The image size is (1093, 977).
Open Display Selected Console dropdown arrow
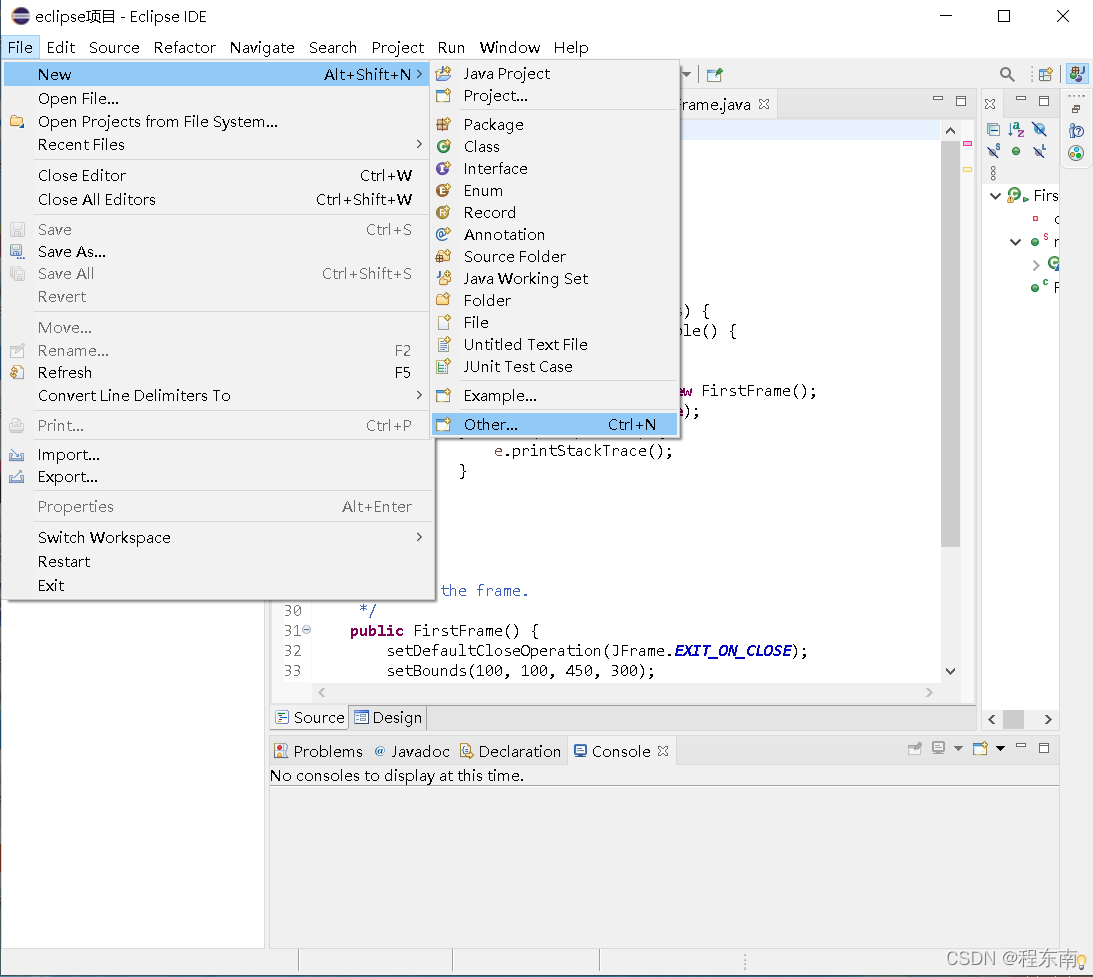click(958, 748)
